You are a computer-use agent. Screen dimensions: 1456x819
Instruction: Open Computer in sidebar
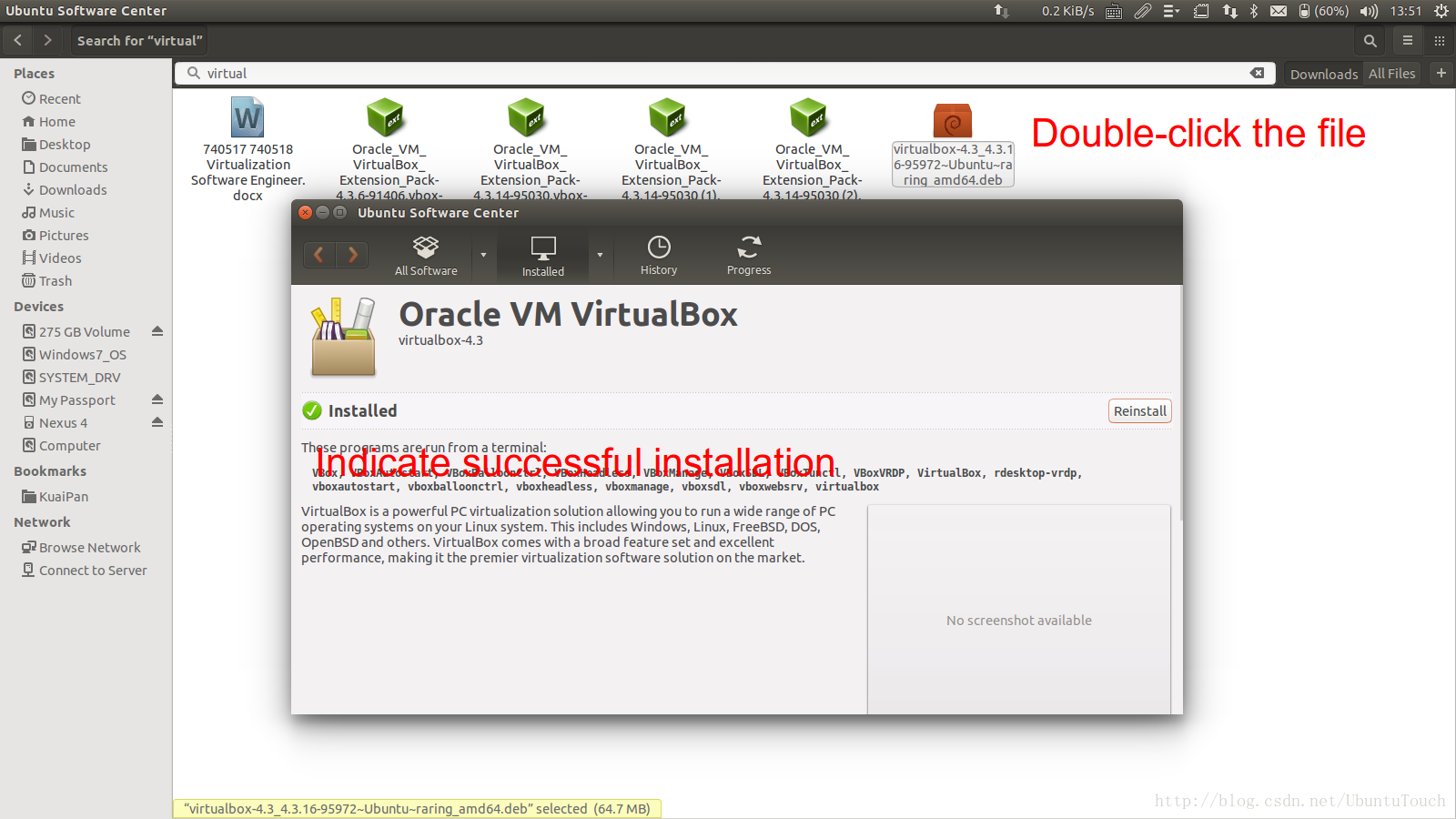coord(69,445)
